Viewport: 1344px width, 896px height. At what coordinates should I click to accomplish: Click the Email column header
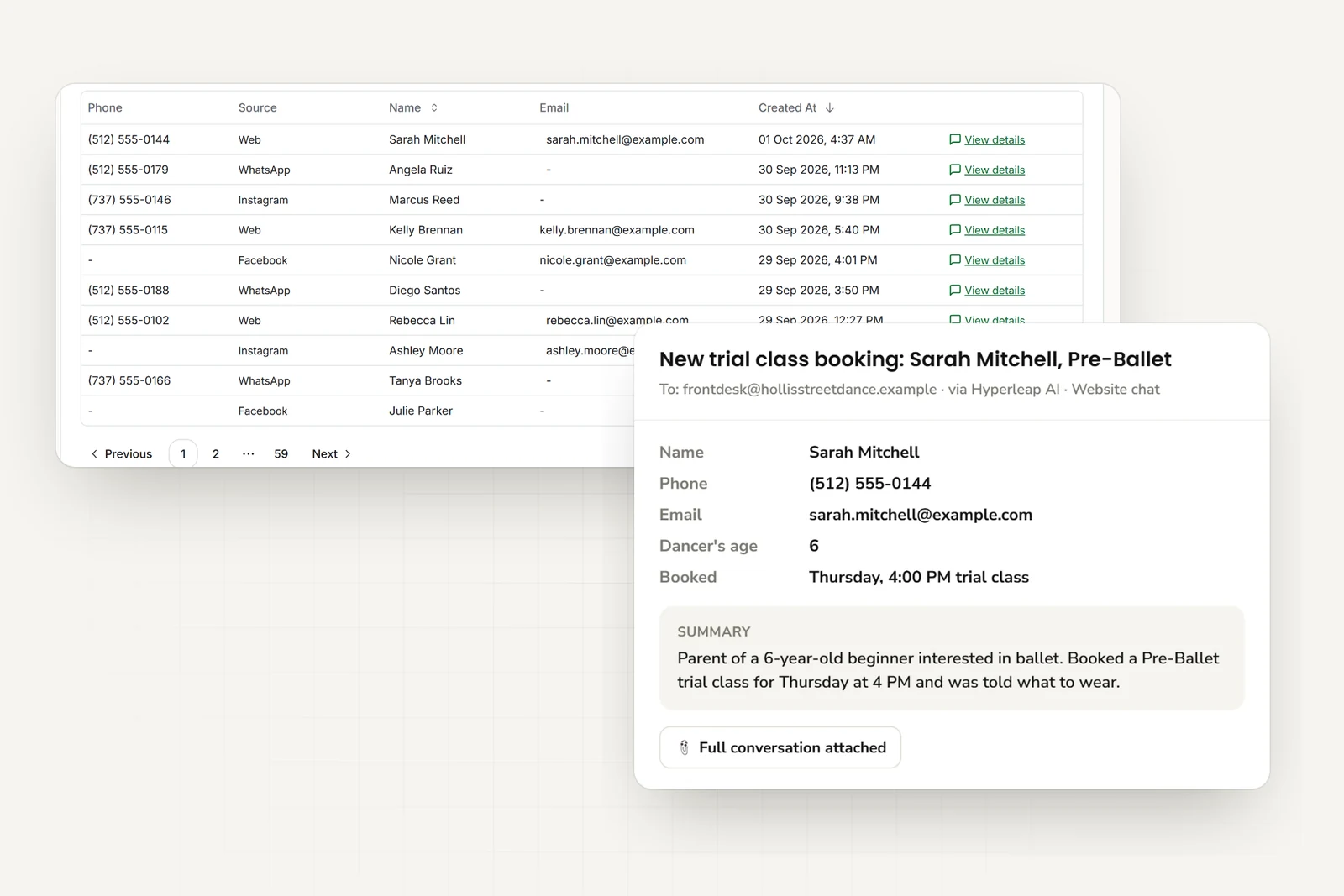[x=554, y=107]
